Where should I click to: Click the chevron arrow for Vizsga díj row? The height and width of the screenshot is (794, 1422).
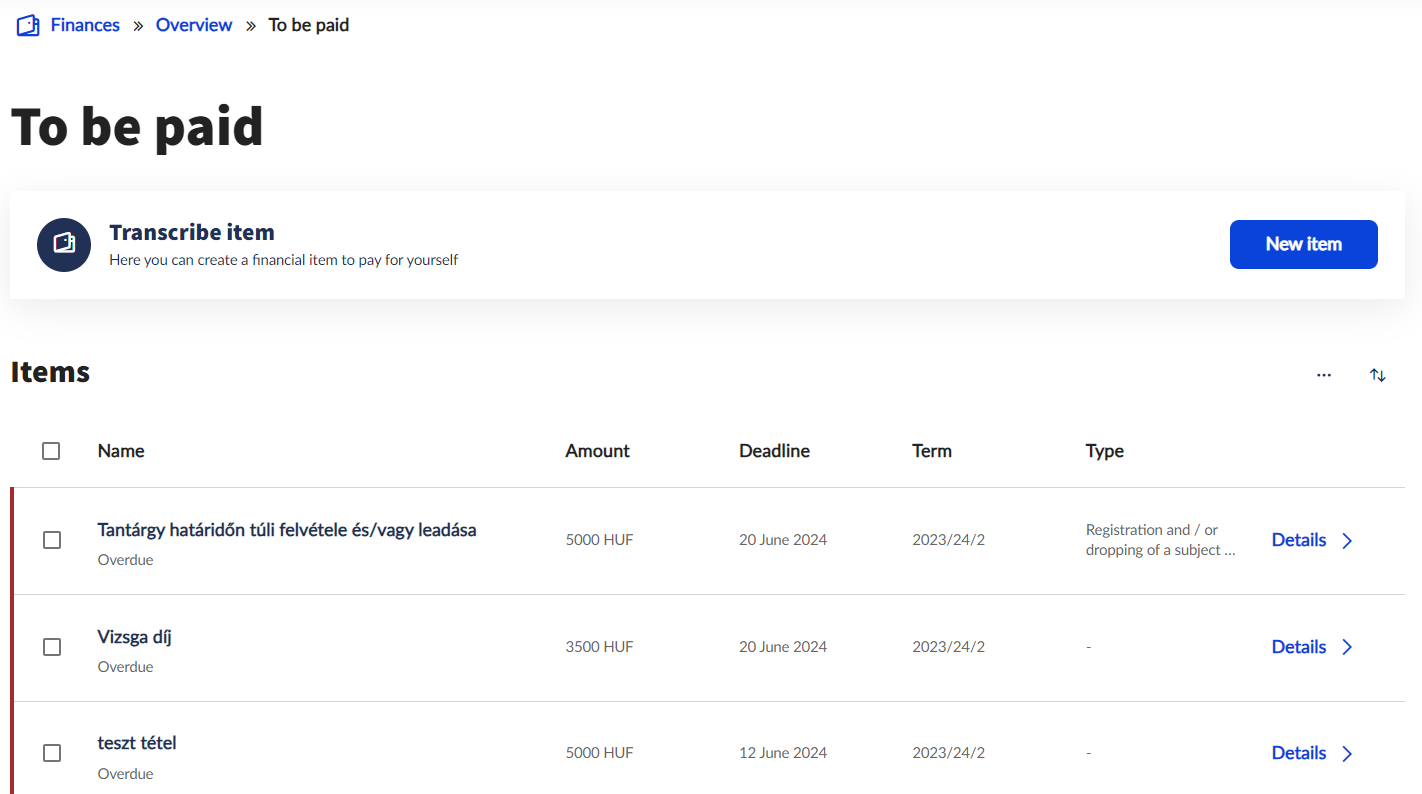click(x=1347, y=647)
